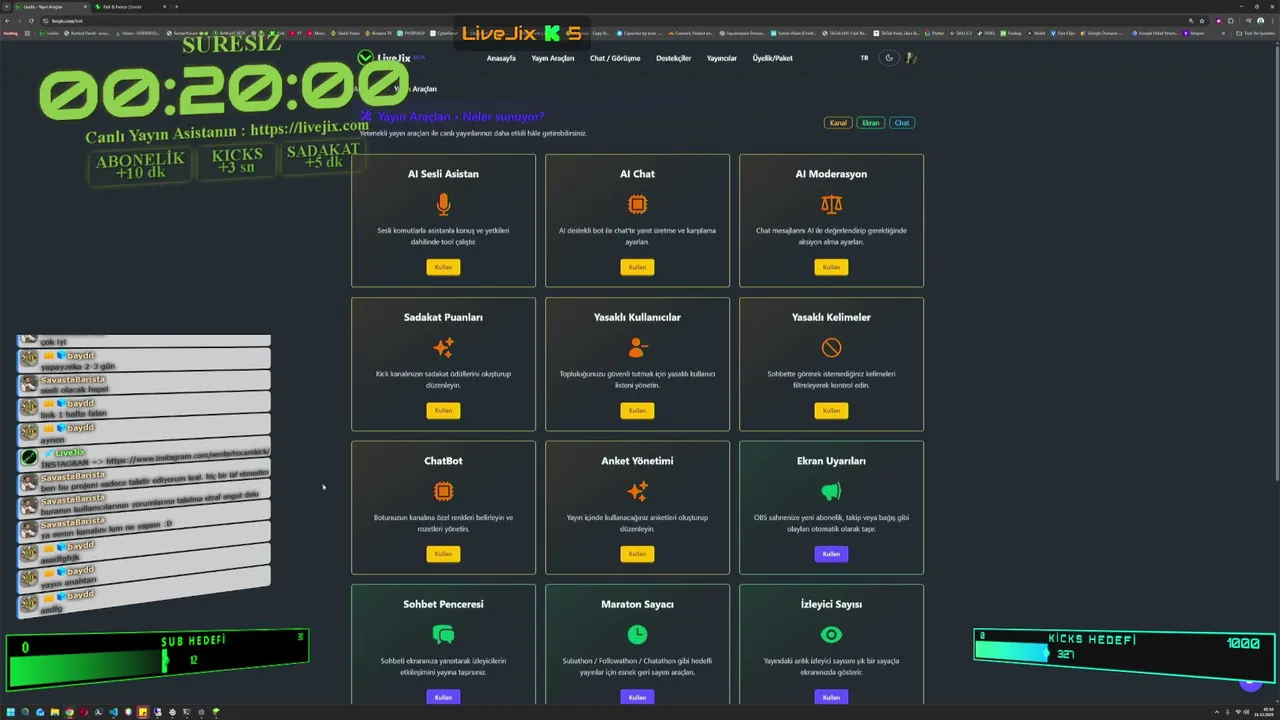This screenshot has height=720, width=1280.
Task: Open File Explorer from the taskbar
Action: pos(55,712)
